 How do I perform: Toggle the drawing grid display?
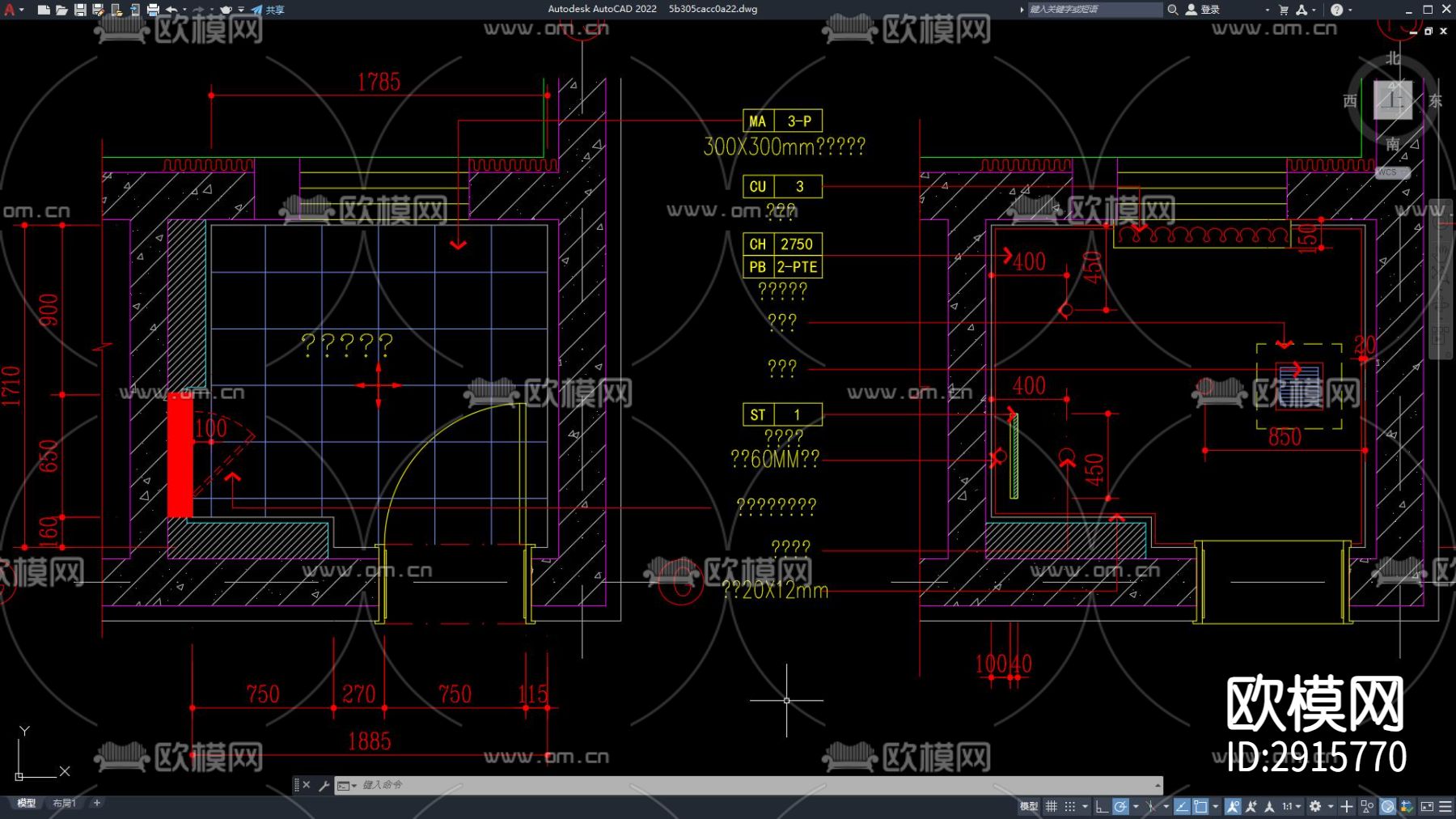[x=1052, y=806]
